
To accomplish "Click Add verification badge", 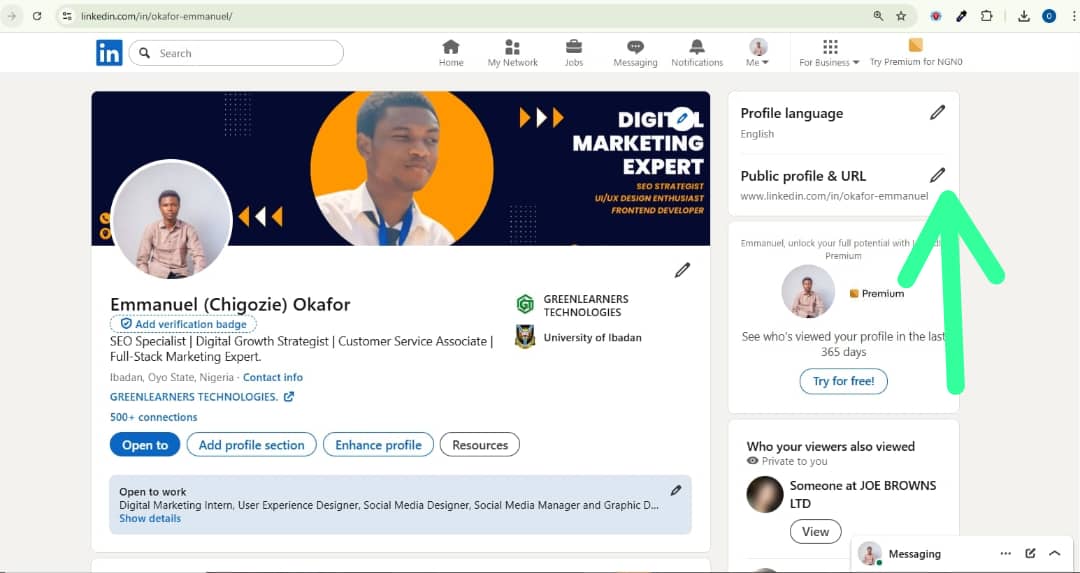I will coord(183,324).
